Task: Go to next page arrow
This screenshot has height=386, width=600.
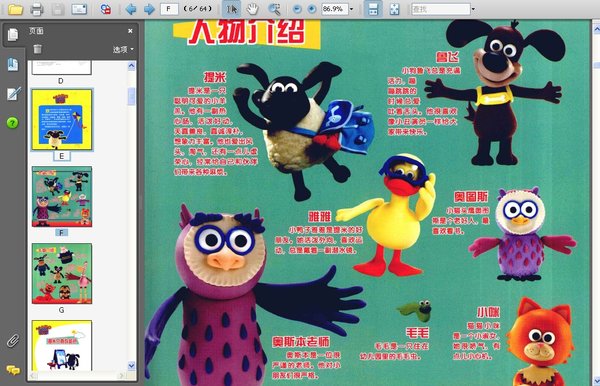Action: 149,9
